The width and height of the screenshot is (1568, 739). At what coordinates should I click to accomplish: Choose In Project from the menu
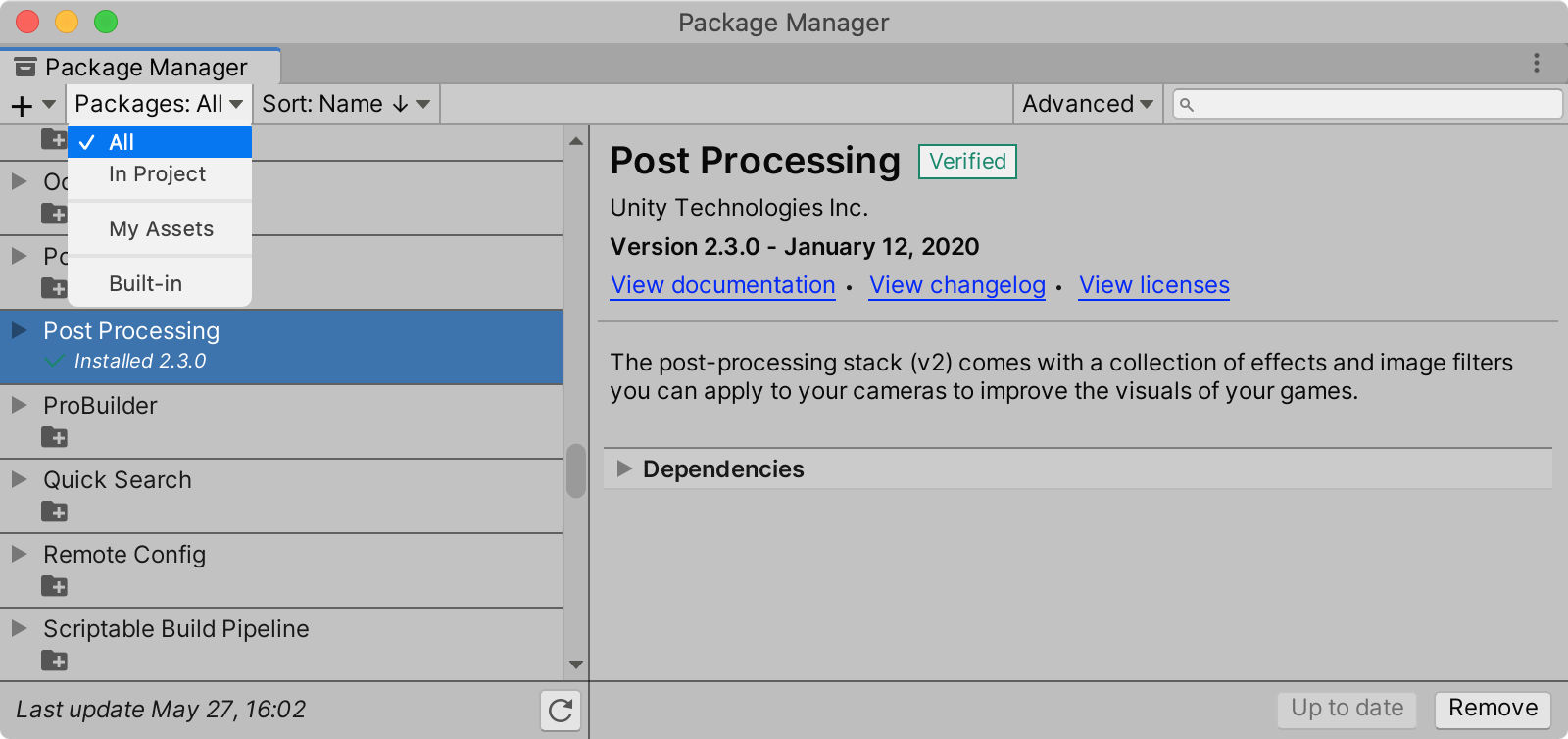[160, 174]
